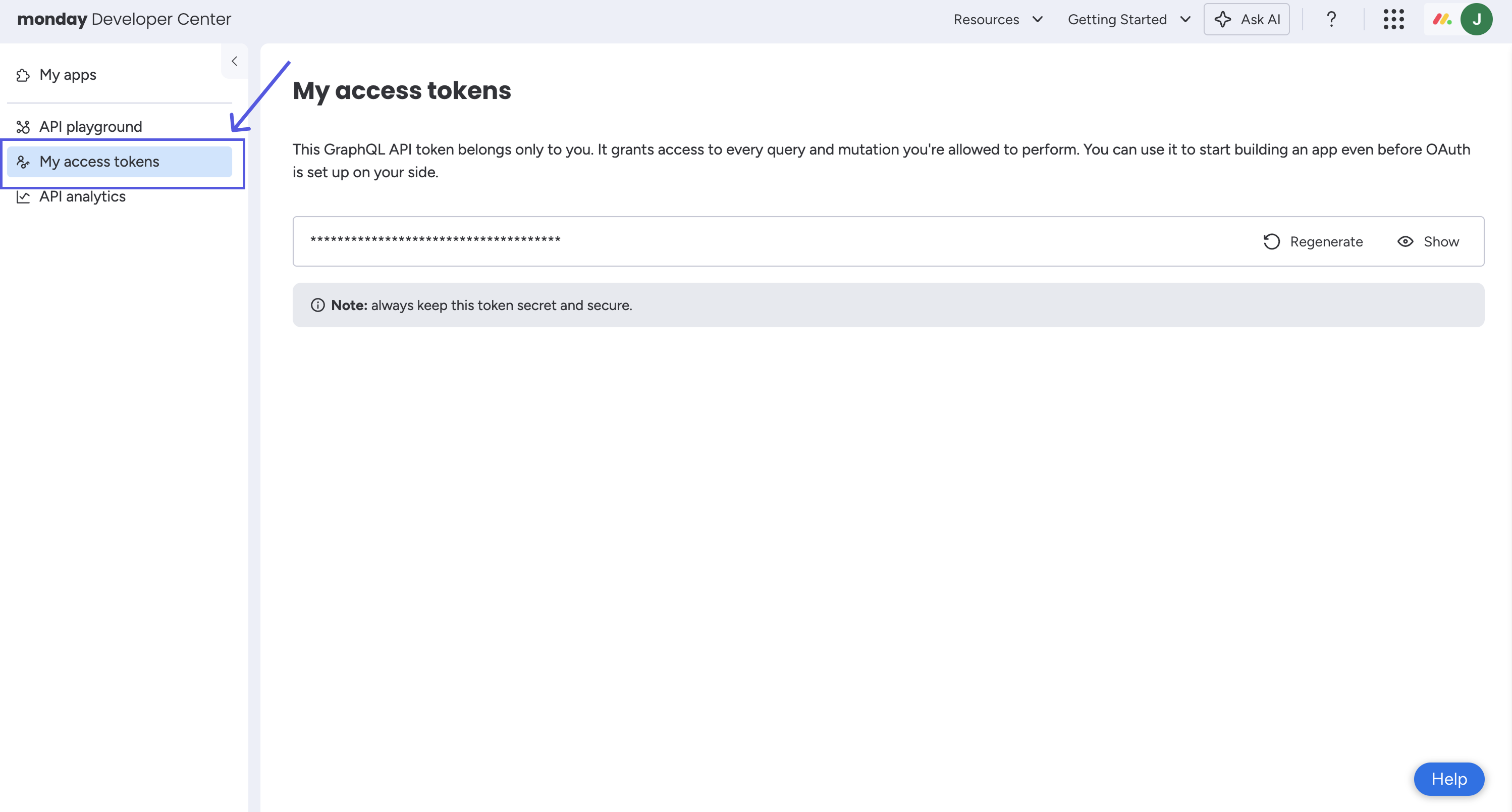Expand the Resources dropdown chevron
Image resolution: width=1512 pixels, height=812 pixels.
point(1037,19)
